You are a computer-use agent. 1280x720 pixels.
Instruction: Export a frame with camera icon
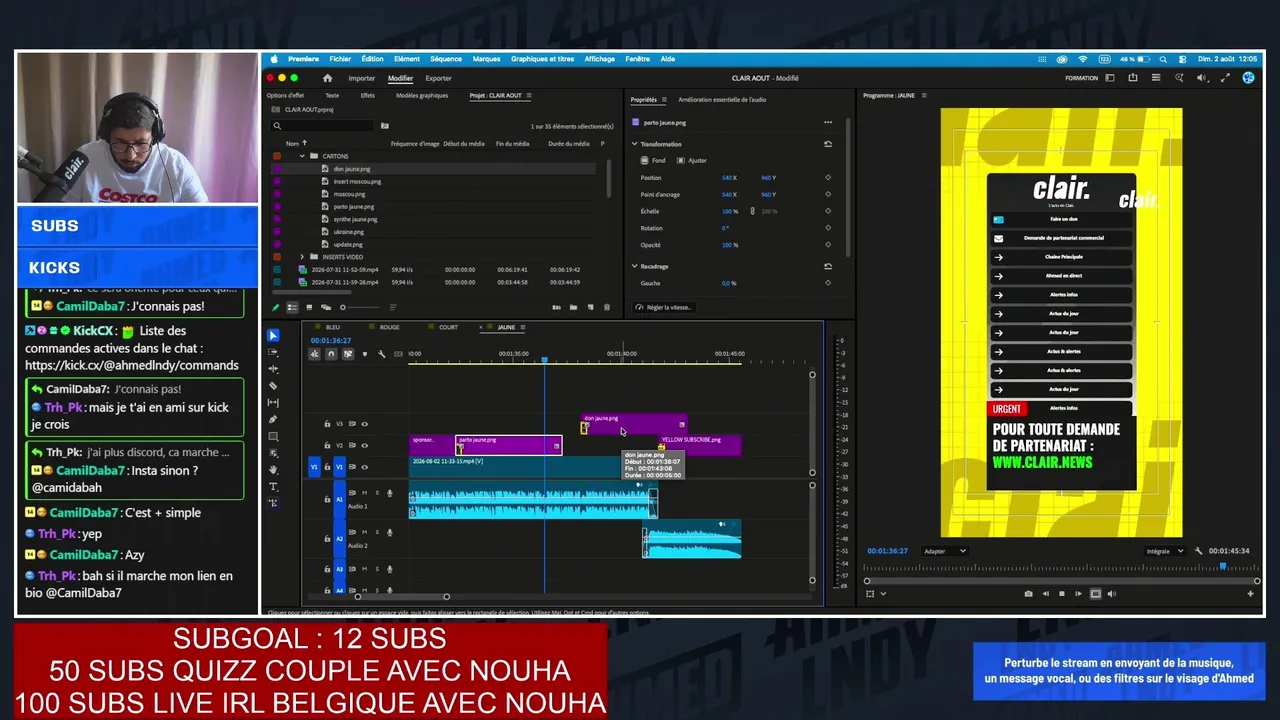click(x=1028, y=594)
